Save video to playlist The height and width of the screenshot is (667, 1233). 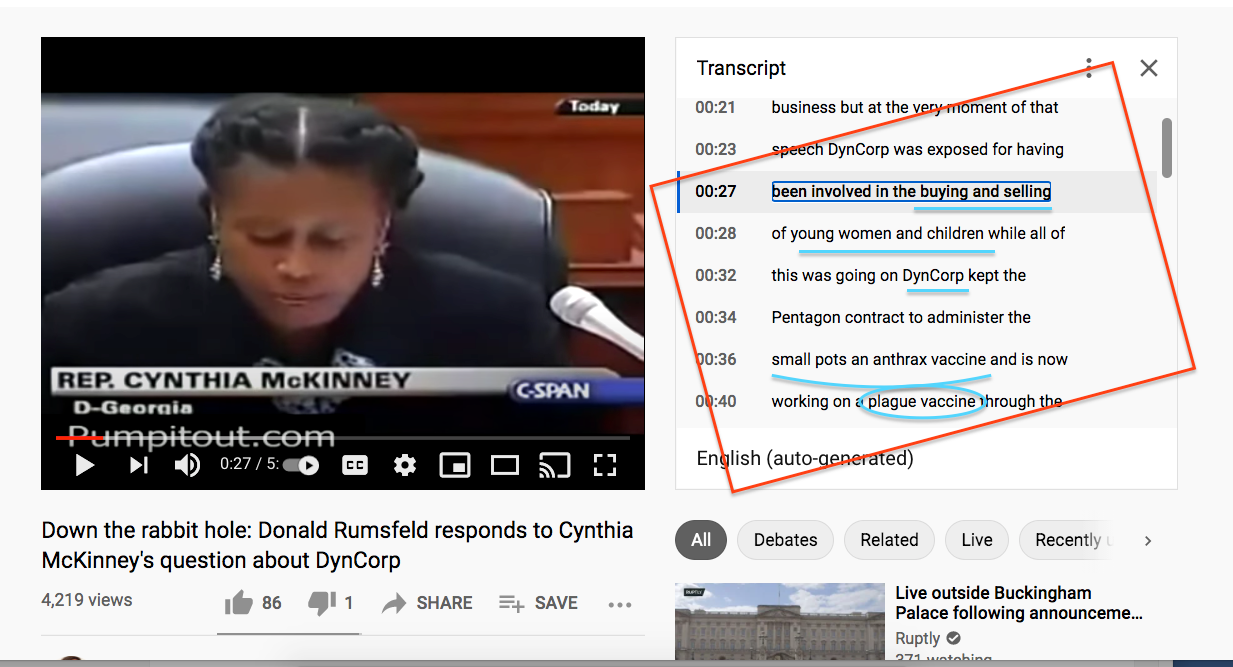point(538,603)
